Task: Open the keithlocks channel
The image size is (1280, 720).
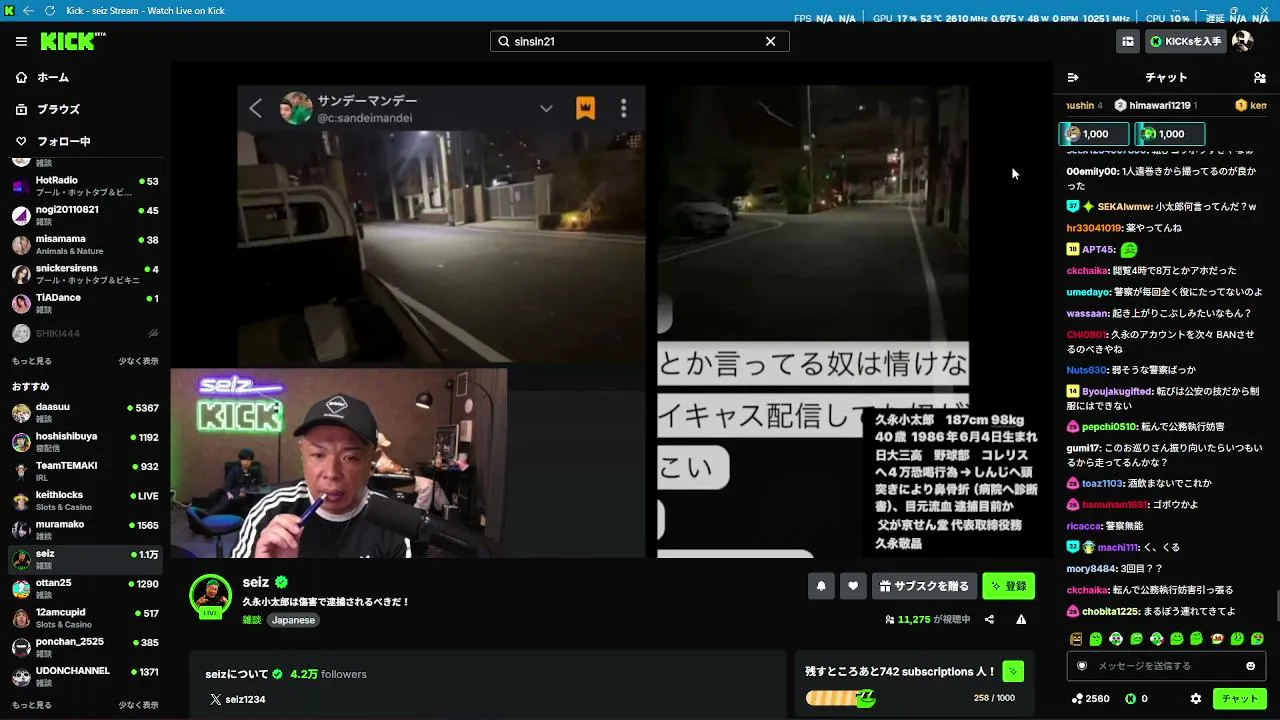Action: click(85, 500)
